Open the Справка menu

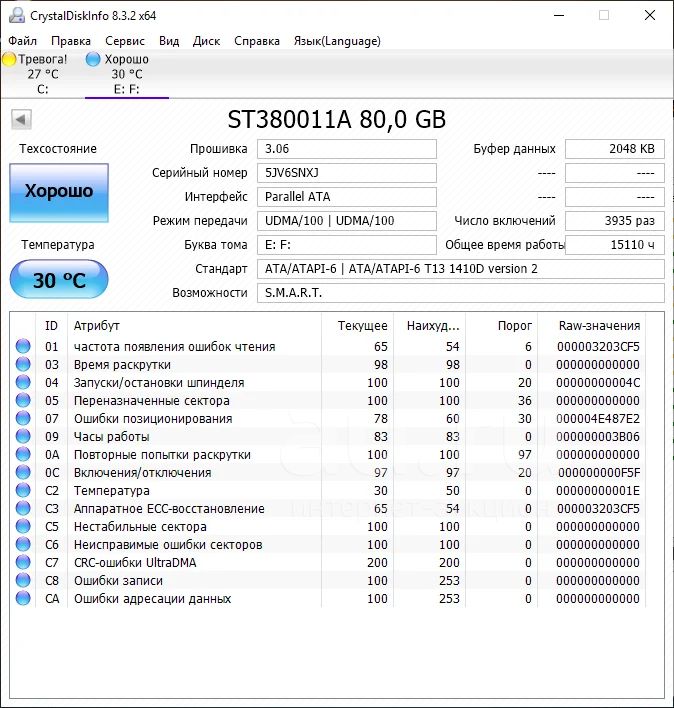click(257, 41)
